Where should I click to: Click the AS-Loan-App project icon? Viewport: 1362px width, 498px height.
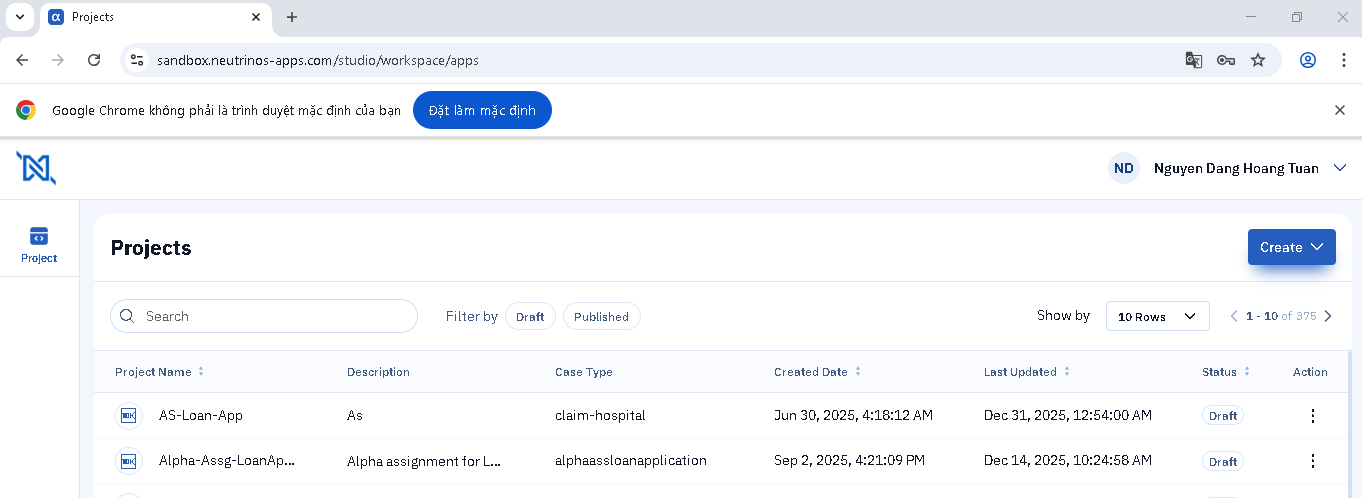coord(128,416)
